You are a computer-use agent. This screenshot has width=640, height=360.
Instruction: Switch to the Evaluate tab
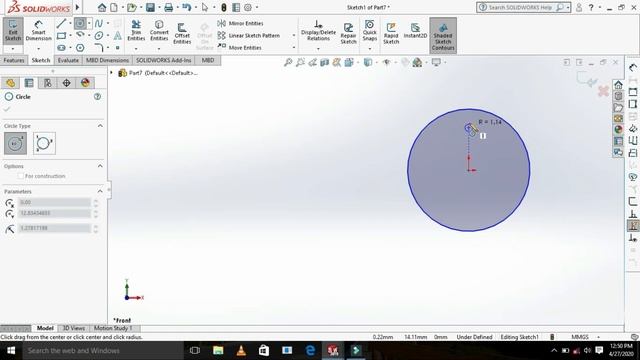pyautogui.click(x=68, y=60)
